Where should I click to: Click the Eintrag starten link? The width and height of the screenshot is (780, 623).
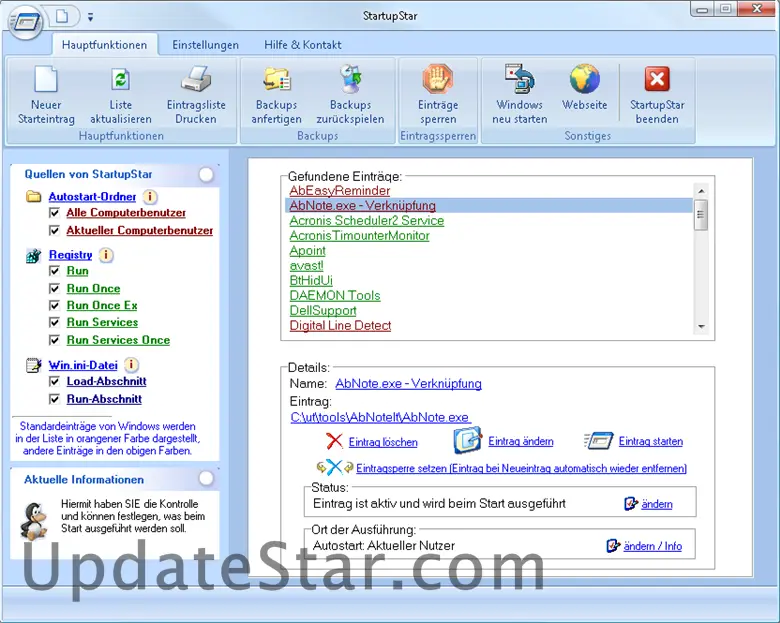point(651,441)
